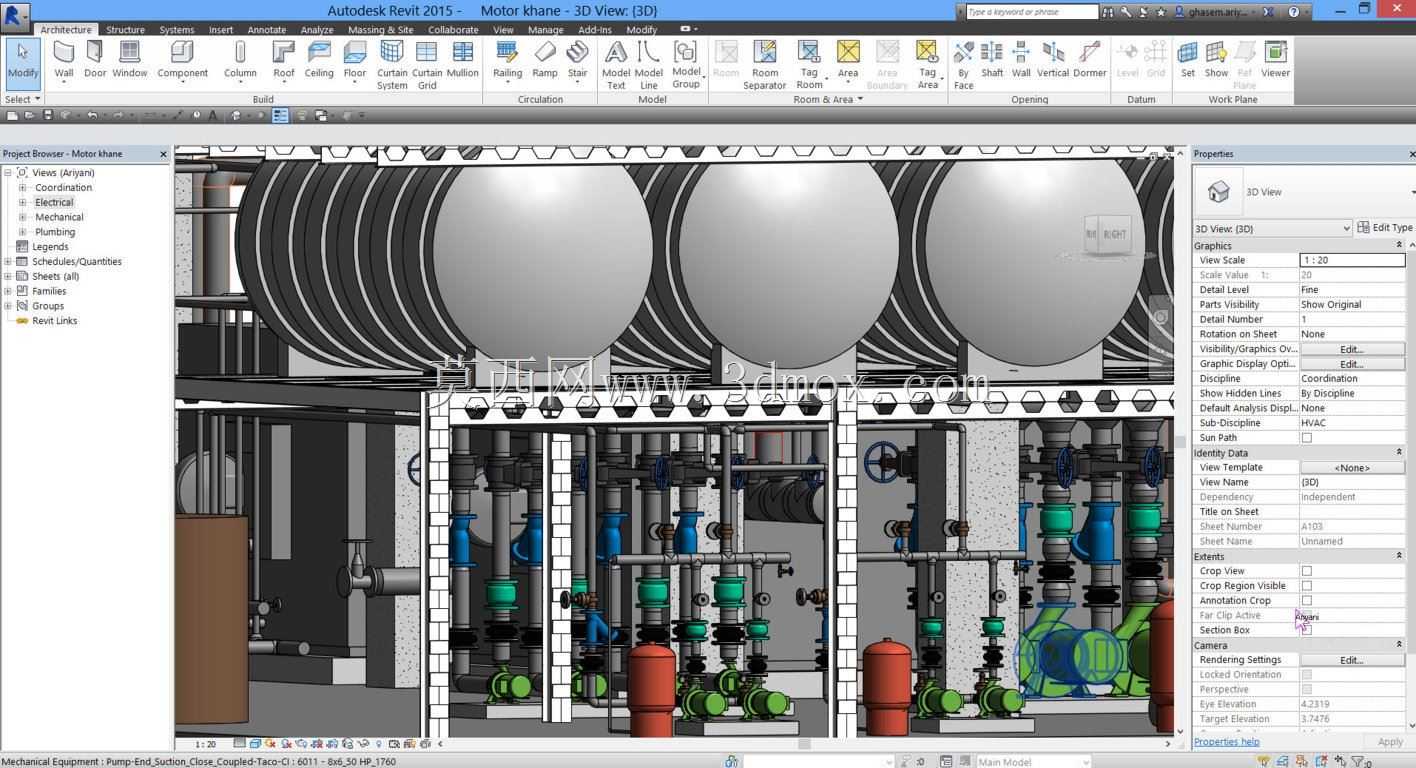This screenshot has height=768, width=1416.
Task: Select the Vertical opening tool
Action: (1053, 60)
